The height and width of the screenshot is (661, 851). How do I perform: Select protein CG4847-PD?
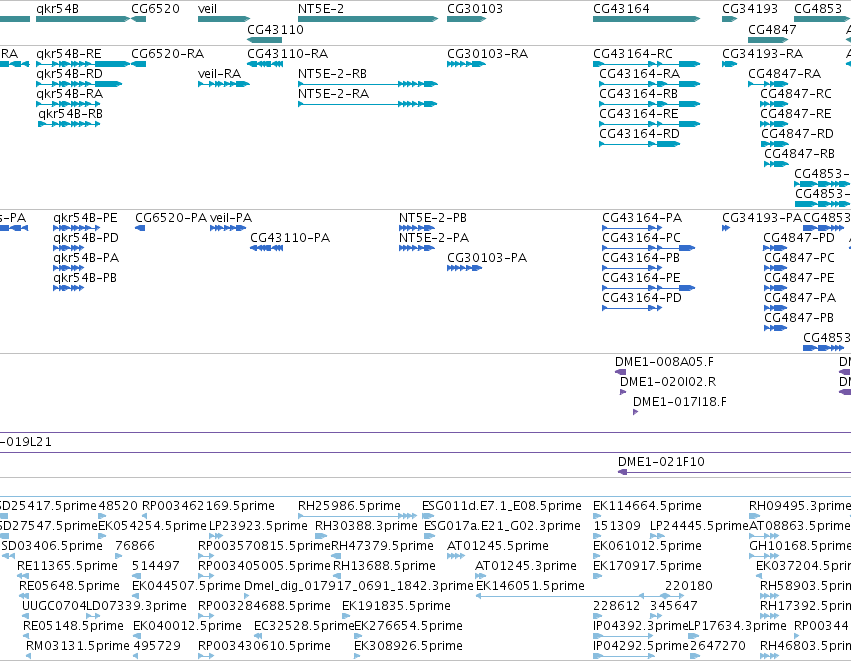(x=799, y=238)
